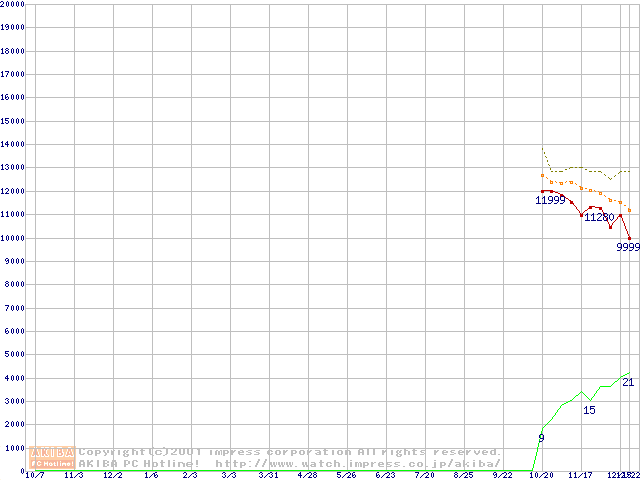Select the 10/20 date on the x-axis
Image resolution: width=640 pixels, height=480 pixels.
542,476
